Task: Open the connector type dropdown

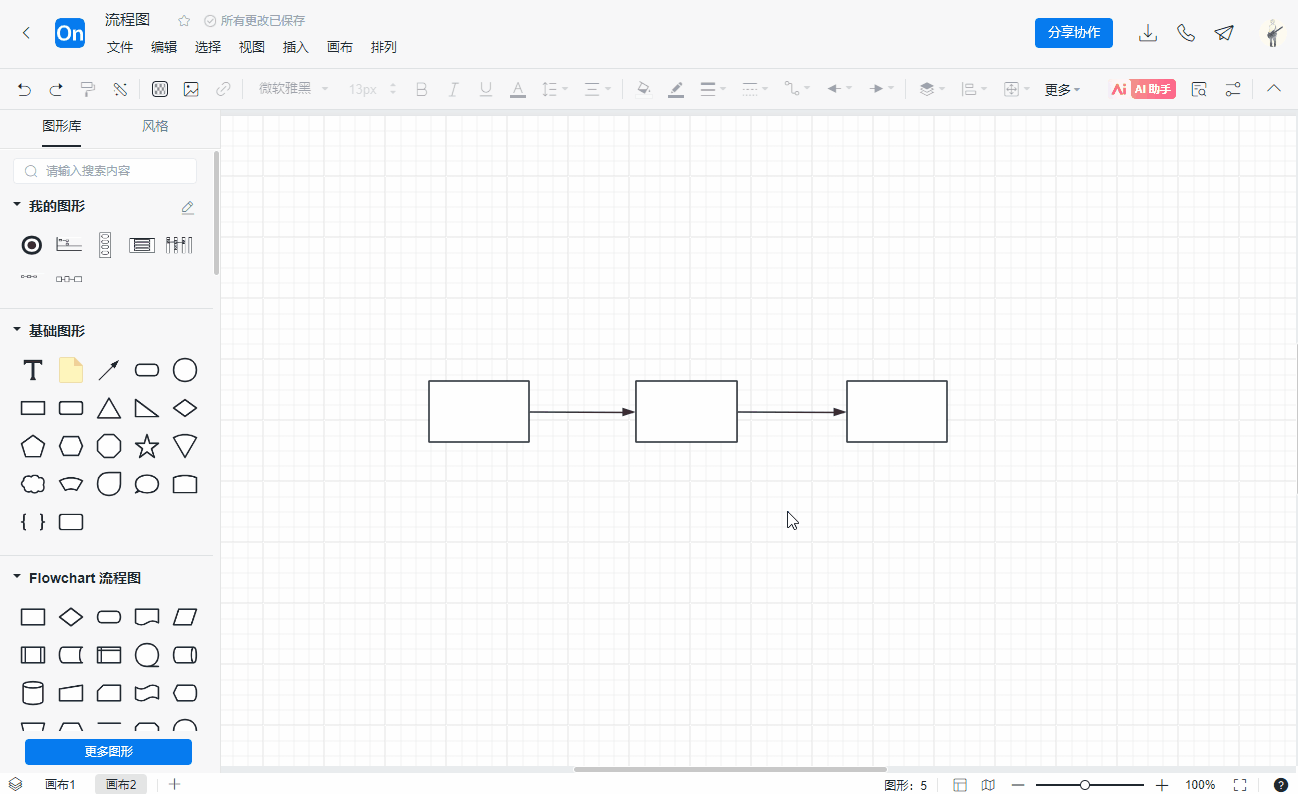Action: coord(797,89)
